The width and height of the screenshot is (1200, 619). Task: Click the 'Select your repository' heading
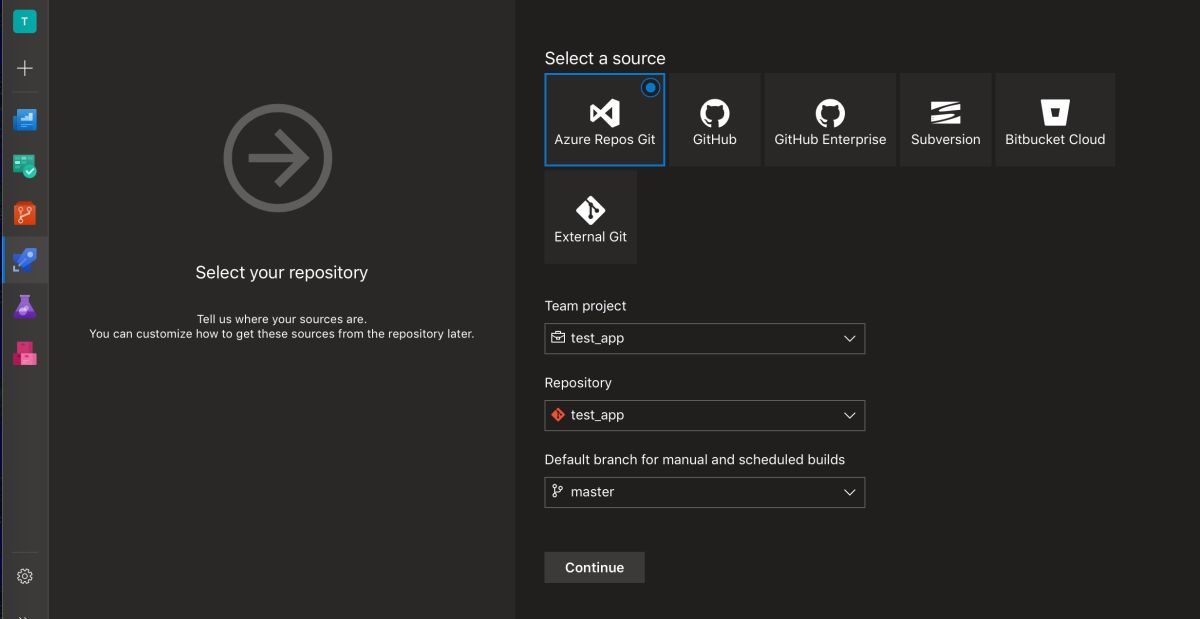pyautogui.click(x=282, y=272)
